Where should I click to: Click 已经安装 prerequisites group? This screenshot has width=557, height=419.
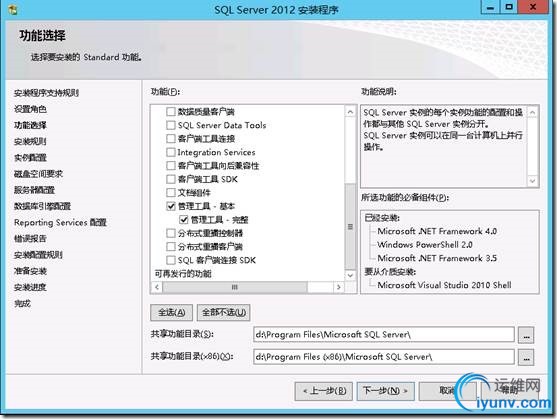click(x=382, y=218)
